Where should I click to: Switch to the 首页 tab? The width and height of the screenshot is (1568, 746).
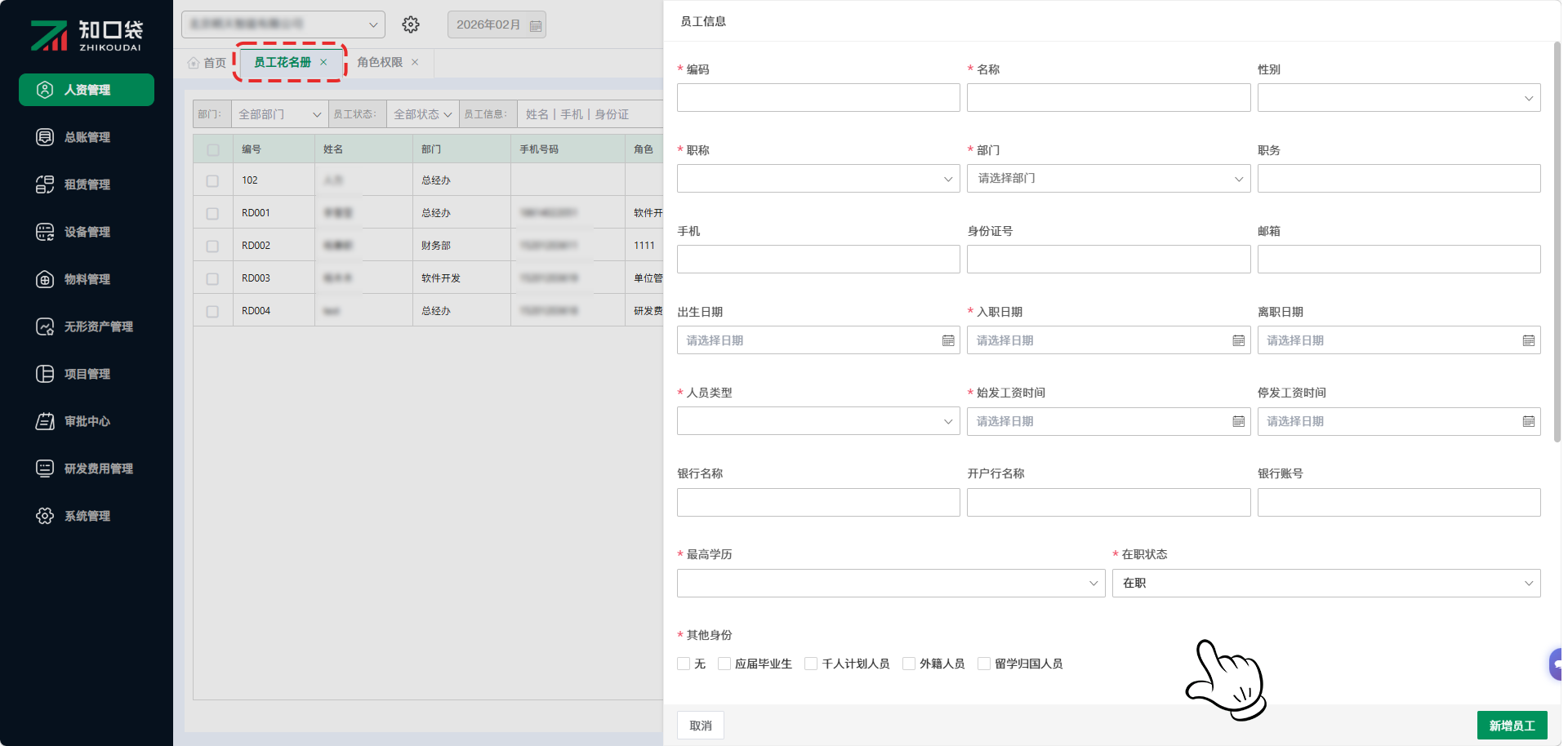(207, 63)
